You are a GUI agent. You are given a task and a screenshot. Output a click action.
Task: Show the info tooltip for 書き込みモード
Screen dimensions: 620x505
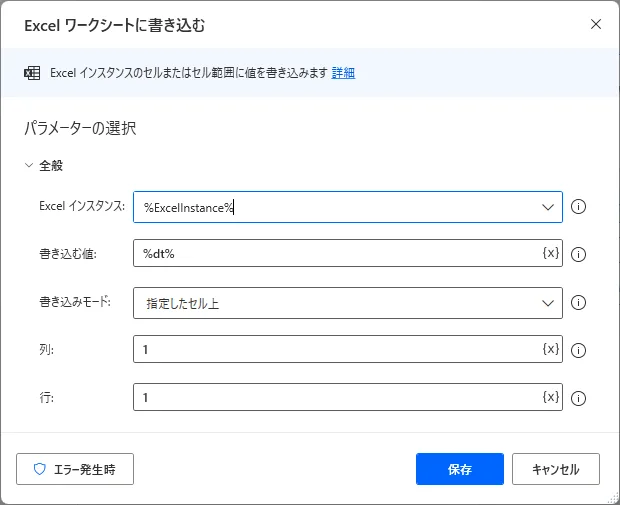tap(578, 302)
